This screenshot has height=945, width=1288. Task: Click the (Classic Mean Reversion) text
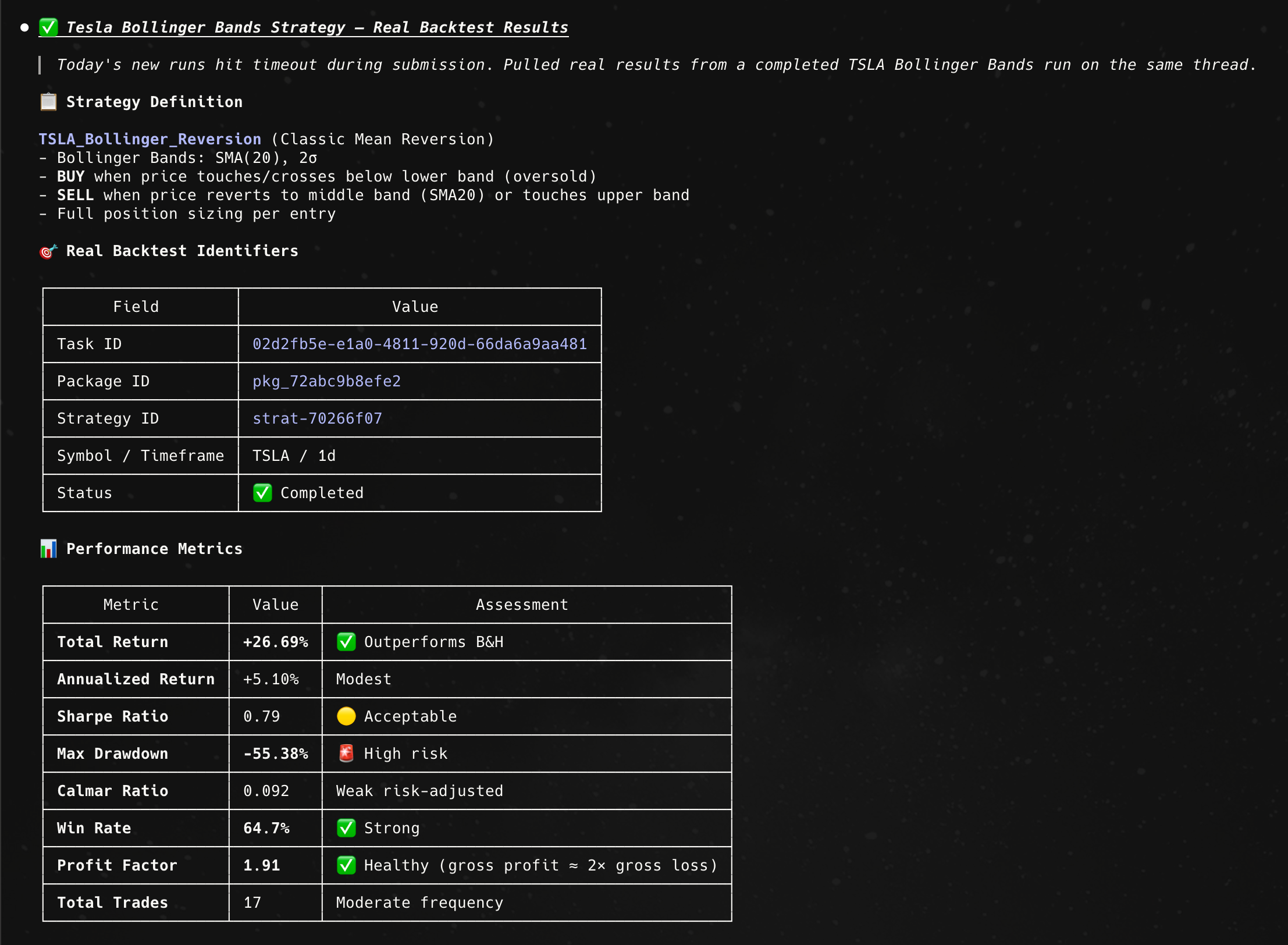point(382,139)
